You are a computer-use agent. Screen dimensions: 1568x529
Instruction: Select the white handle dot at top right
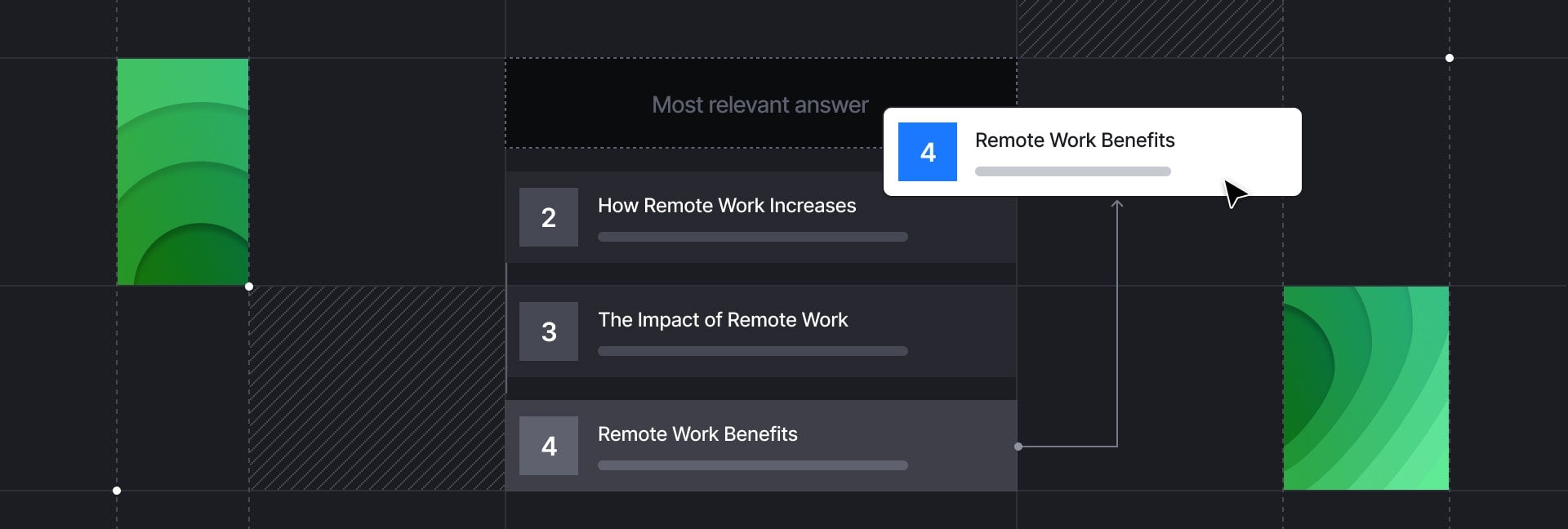(1450, 58)
